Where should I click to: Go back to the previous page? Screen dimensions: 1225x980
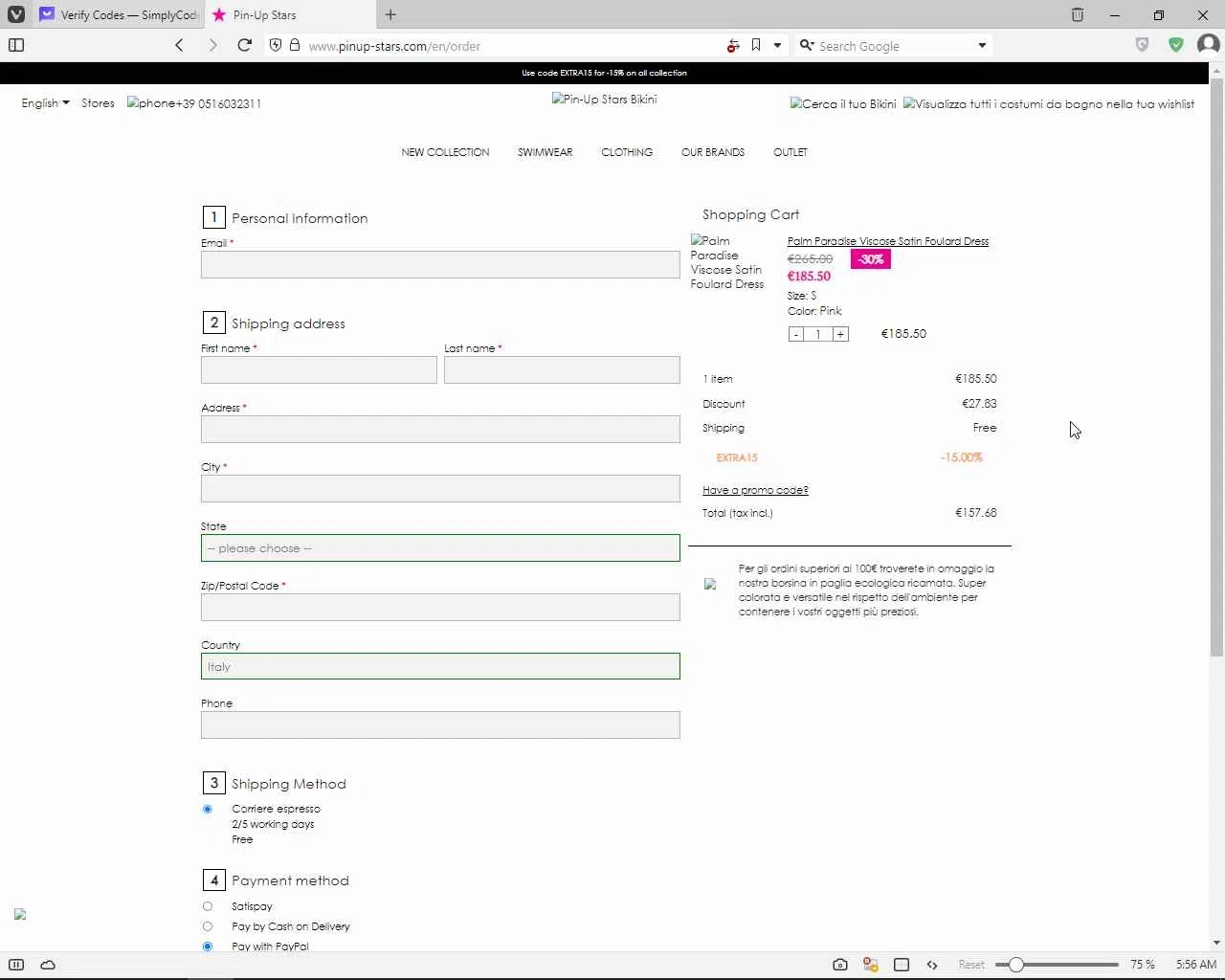coord(179,45)
